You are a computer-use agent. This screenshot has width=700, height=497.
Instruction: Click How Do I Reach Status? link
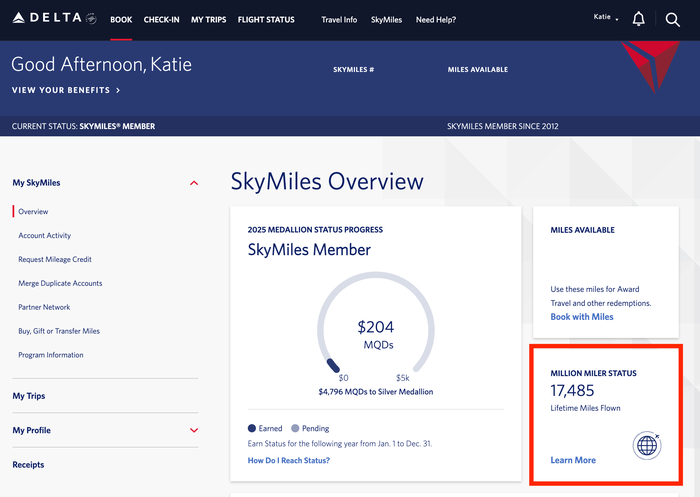[x=288, y=460]
